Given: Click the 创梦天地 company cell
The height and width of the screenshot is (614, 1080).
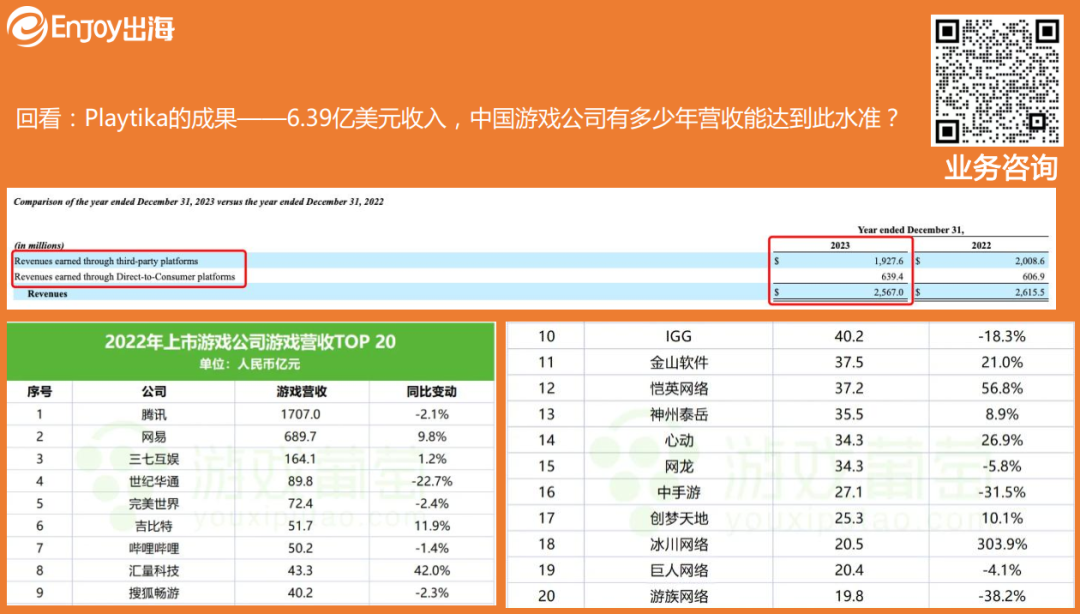Looking at the screenshot, I should tap(678, 518).
